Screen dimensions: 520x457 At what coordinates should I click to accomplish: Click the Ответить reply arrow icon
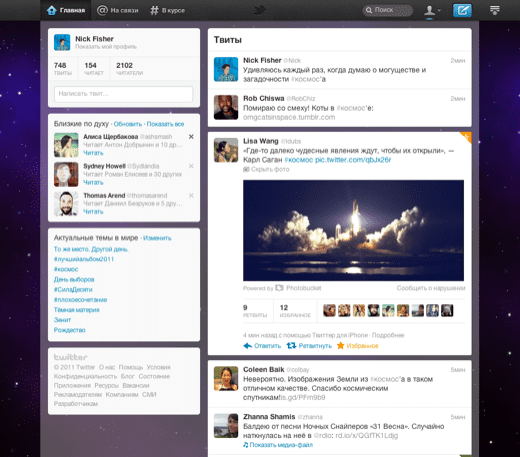click(248, 346)
